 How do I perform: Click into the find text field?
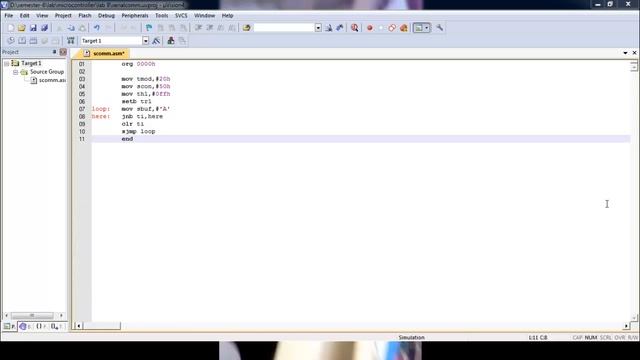pos(284,28)
